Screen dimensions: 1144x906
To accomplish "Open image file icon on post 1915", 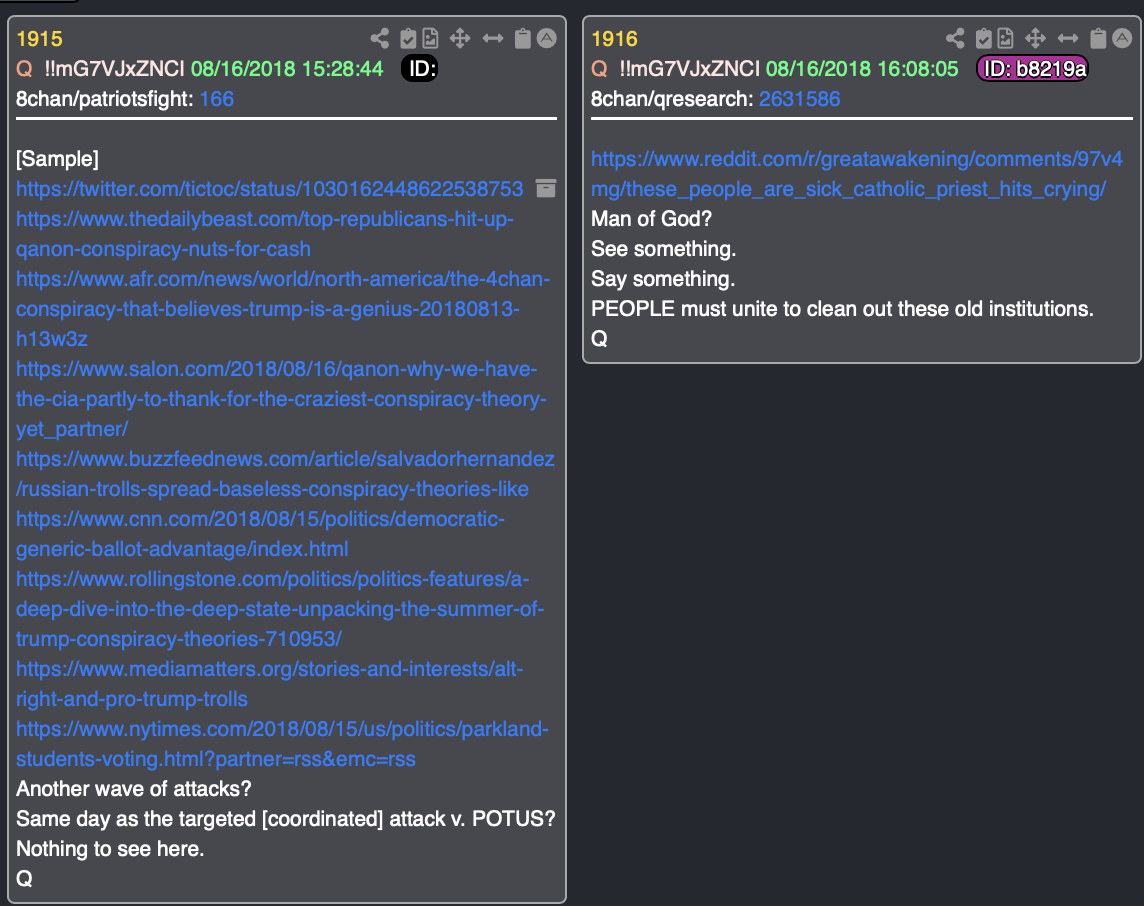I will (430, 38).
